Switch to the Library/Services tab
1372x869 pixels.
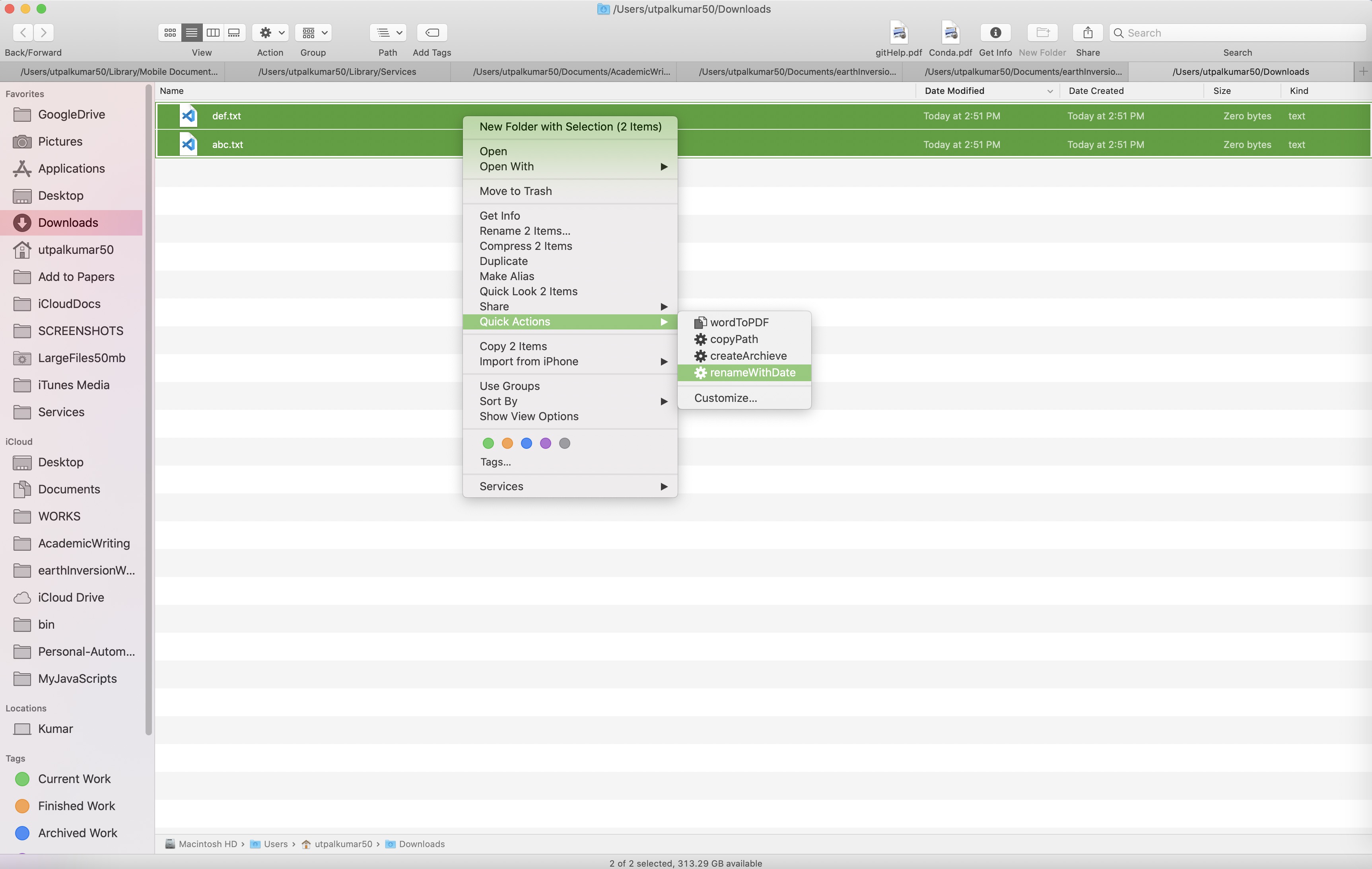337,72
